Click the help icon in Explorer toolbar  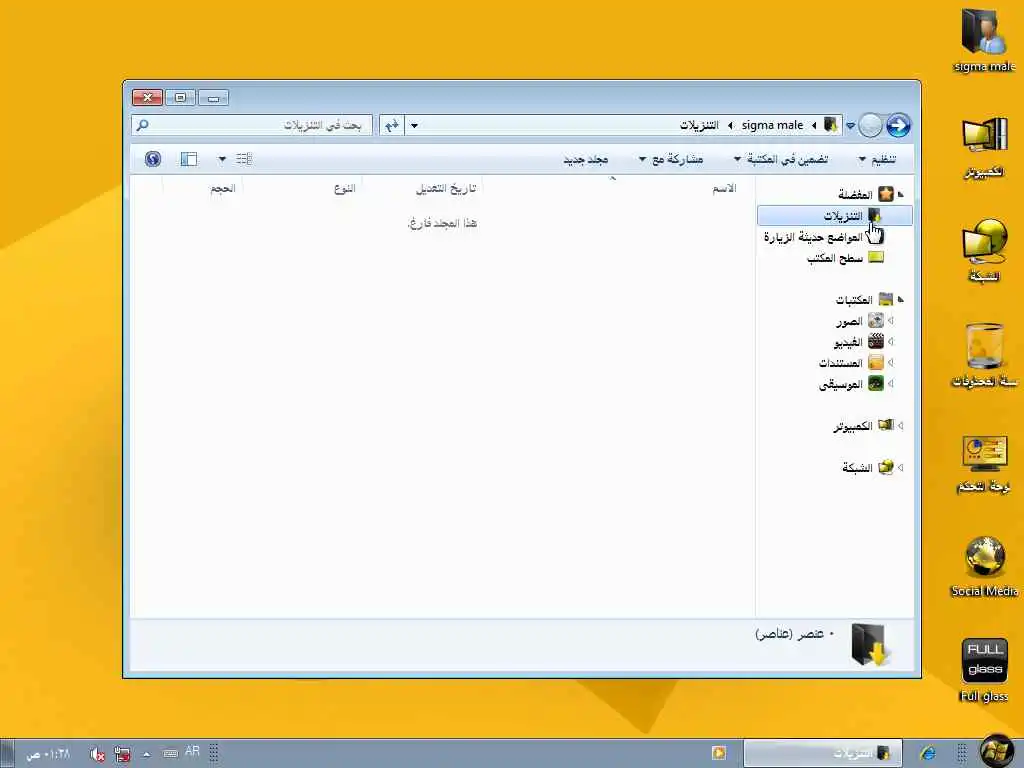[153, 159]
